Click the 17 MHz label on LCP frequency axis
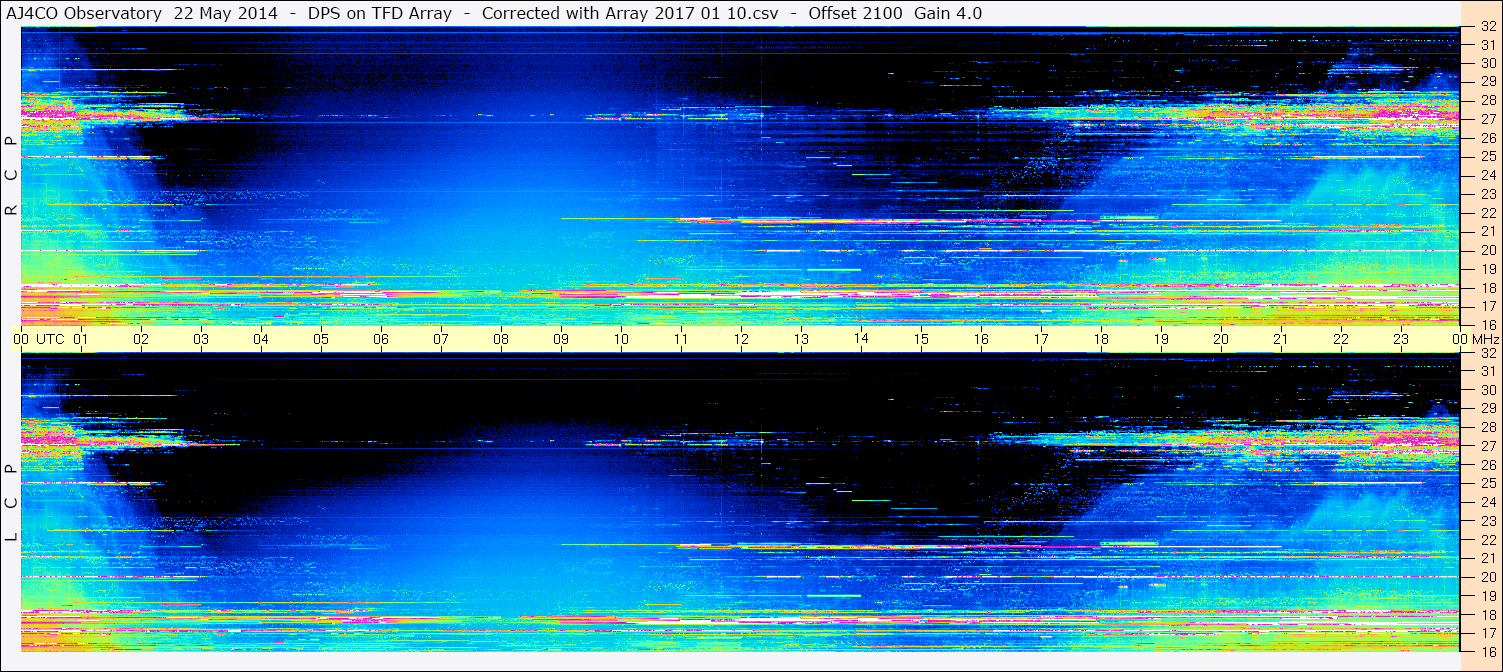The width and height of the screenshot is (1503, 672). tap(1487, 633)
